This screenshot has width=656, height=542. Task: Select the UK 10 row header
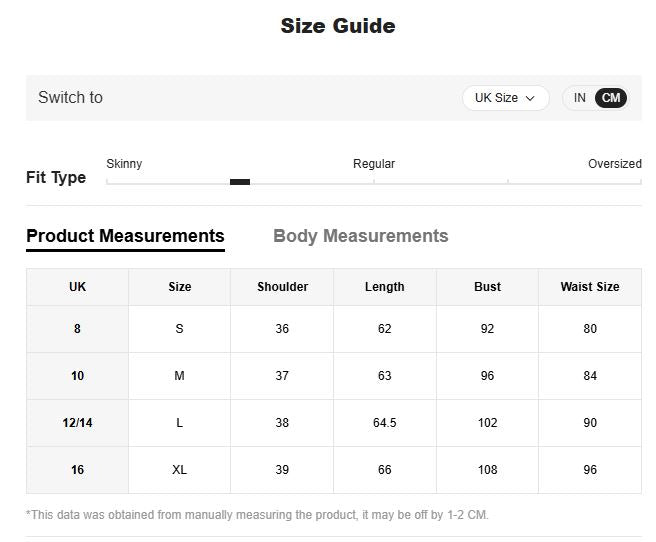coord(77,376)
